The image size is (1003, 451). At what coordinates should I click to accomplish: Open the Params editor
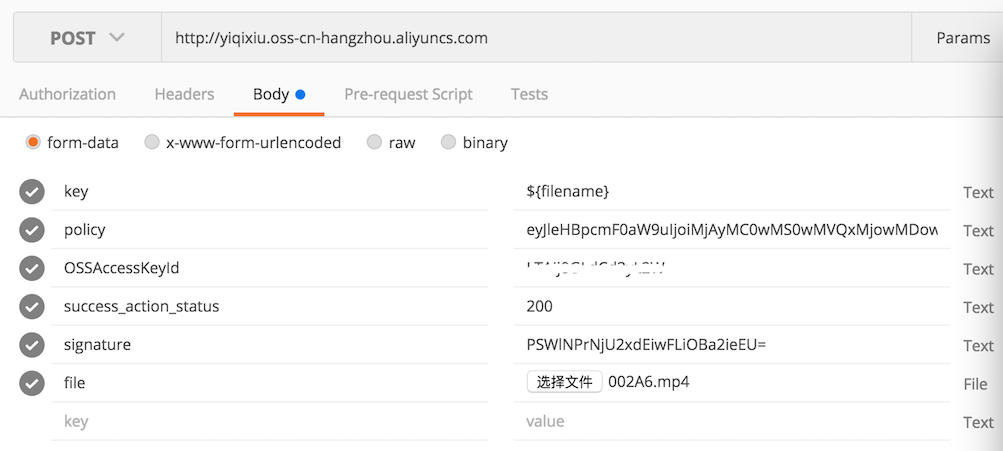pyautogui.click(x=962, y=38)
